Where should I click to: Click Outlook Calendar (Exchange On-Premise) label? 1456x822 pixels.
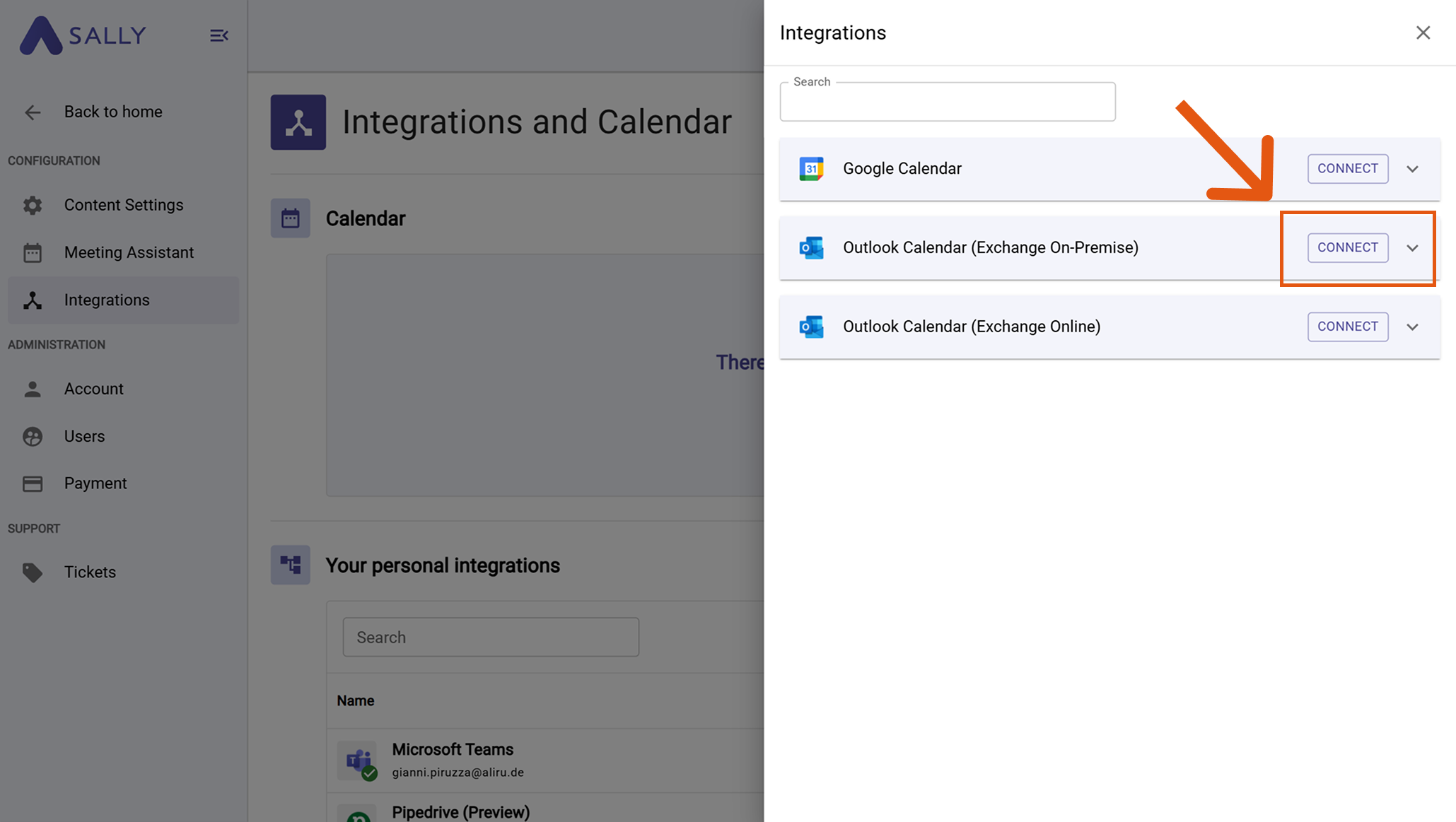(x=991, y=247)
